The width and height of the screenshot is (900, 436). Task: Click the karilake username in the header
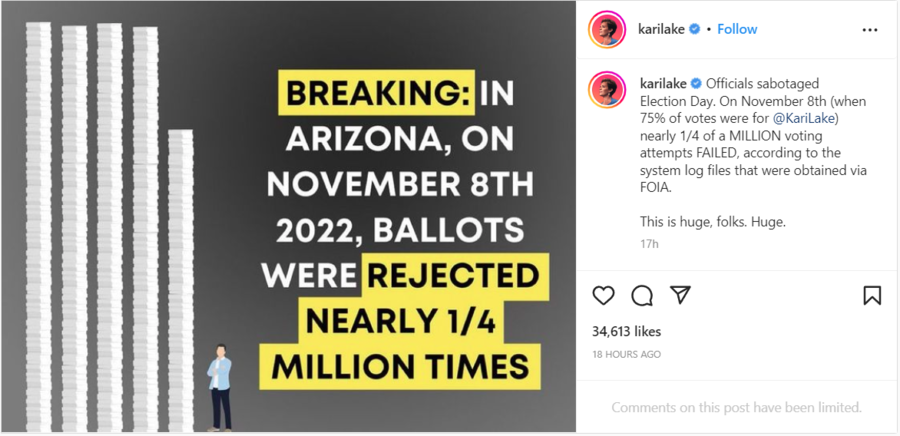(661, 29)
